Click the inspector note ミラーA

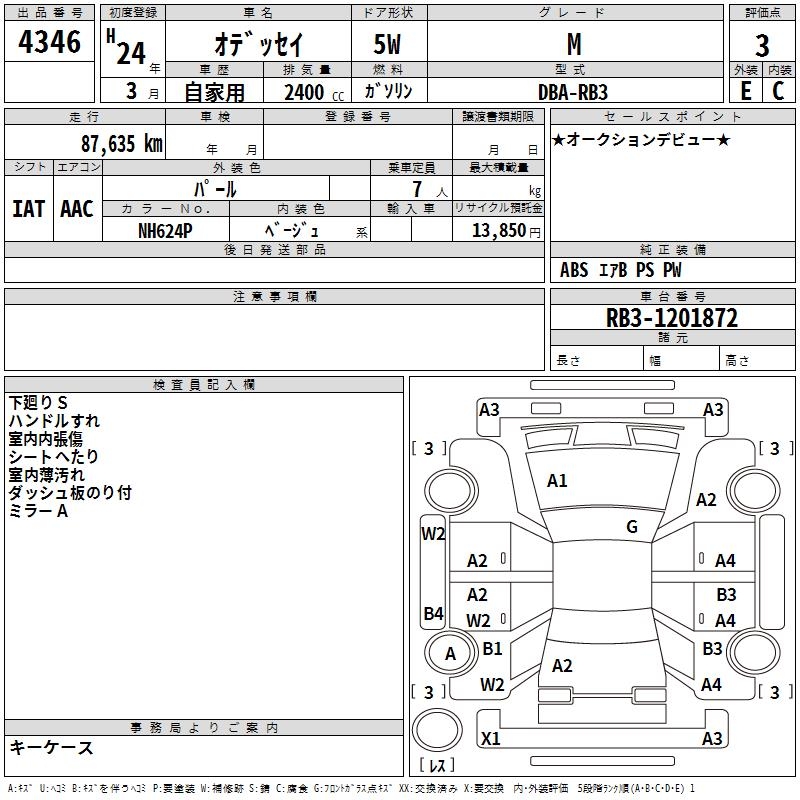(x=38, y=511)
